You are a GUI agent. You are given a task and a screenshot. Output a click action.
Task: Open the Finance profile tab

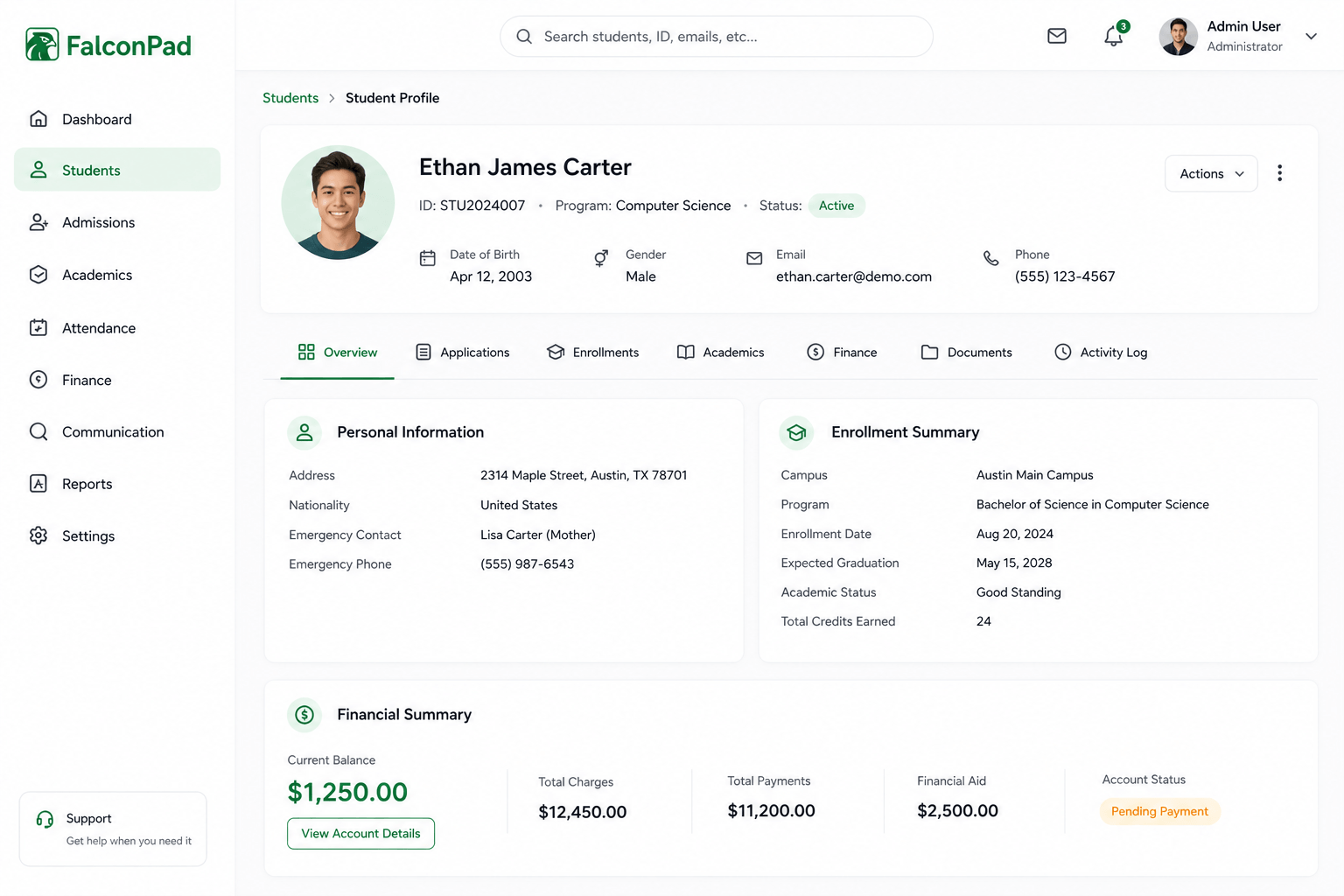[x=842, y=352]
